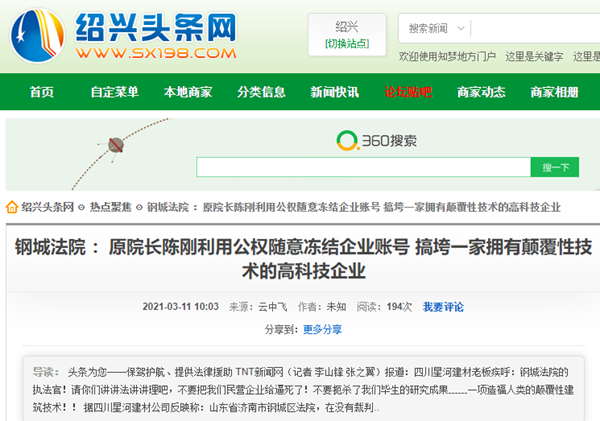Screen dimensions: 600x421
Task: Select 分类信息 in the navigation bar
Action: tap(261, 92)
